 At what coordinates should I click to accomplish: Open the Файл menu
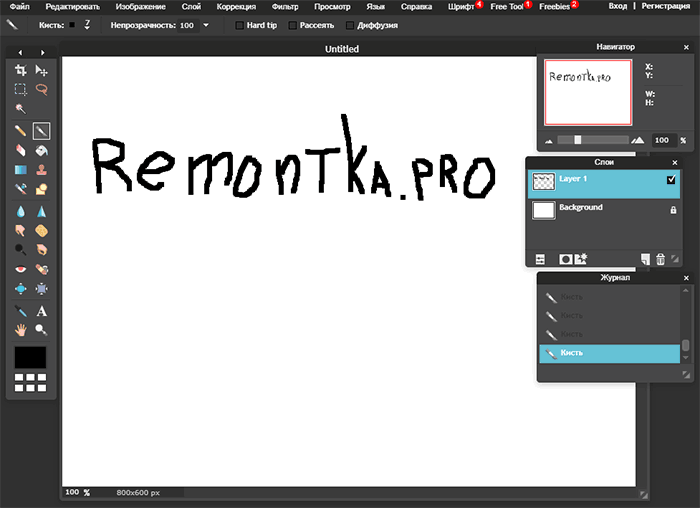coord(19,6)
